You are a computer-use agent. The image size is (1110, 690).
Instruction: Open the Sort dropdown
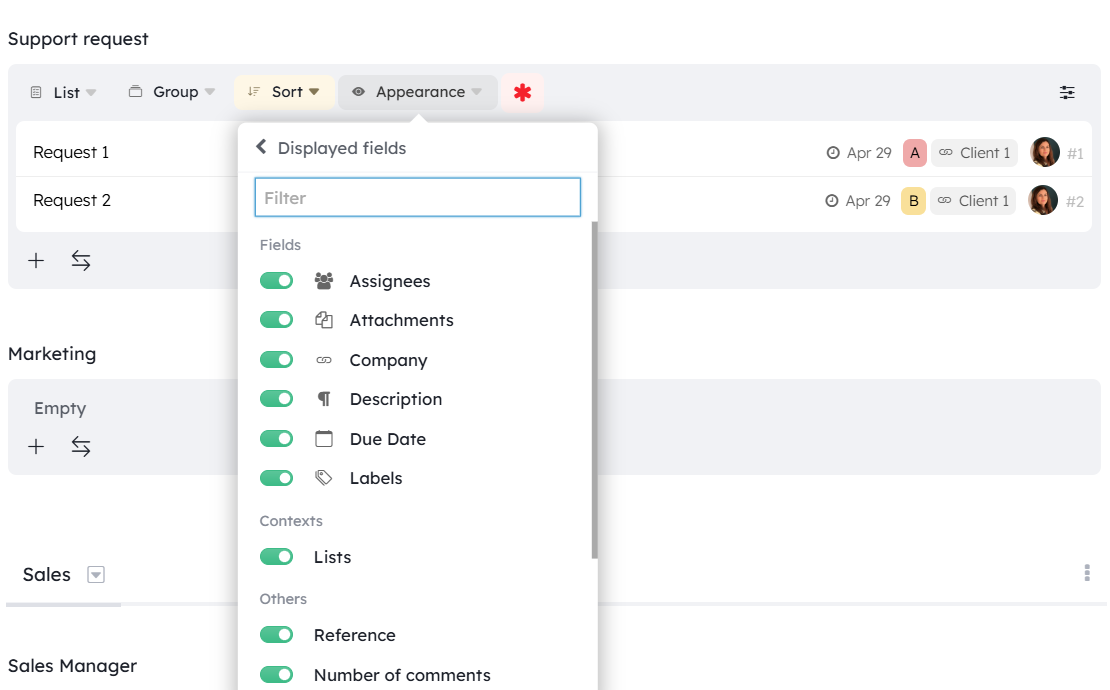285,92
